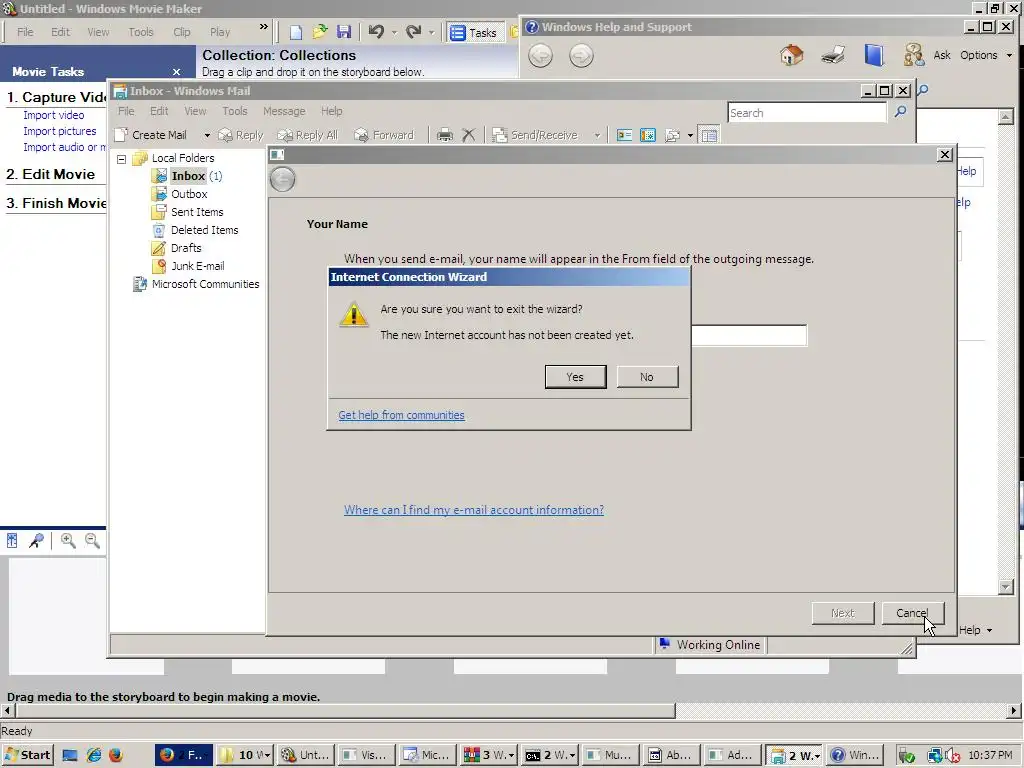Viewport: 1024px width, 768px height.
Task: Open 'Where can I find my e-mail account information?' link
Action: point(473,510)
